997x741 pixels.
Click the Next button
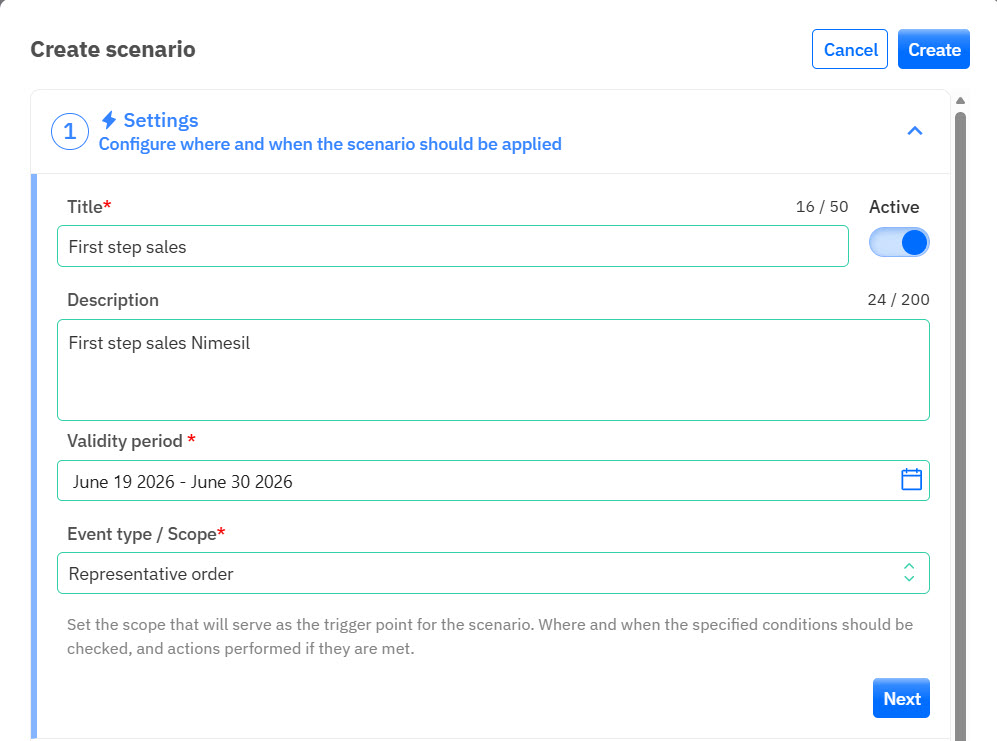click(901, 698)
